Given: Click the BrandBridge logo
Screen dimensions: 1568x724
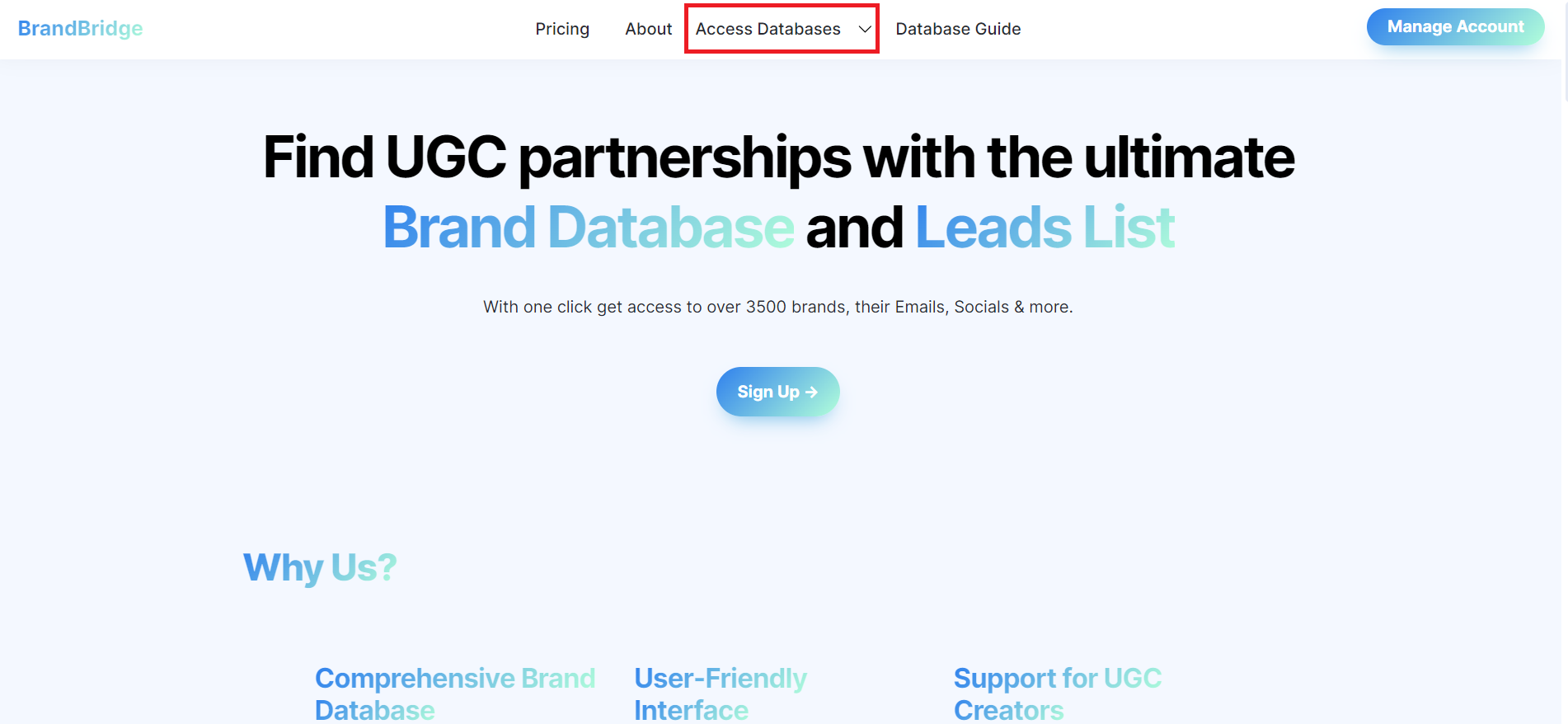Looking at the screenshot, I should tap(80, 29).
